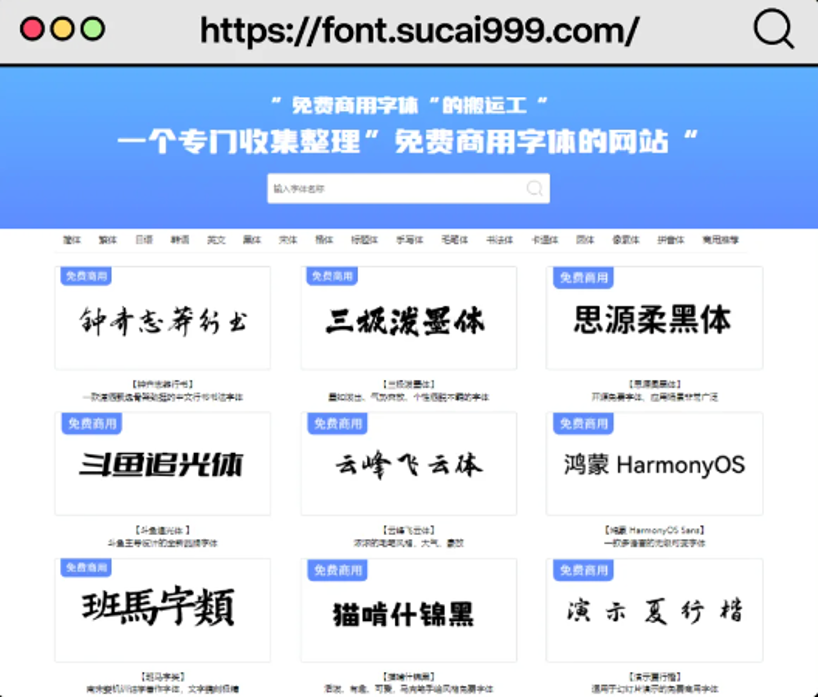Choose the 圆体 category

tap(585, 240)
